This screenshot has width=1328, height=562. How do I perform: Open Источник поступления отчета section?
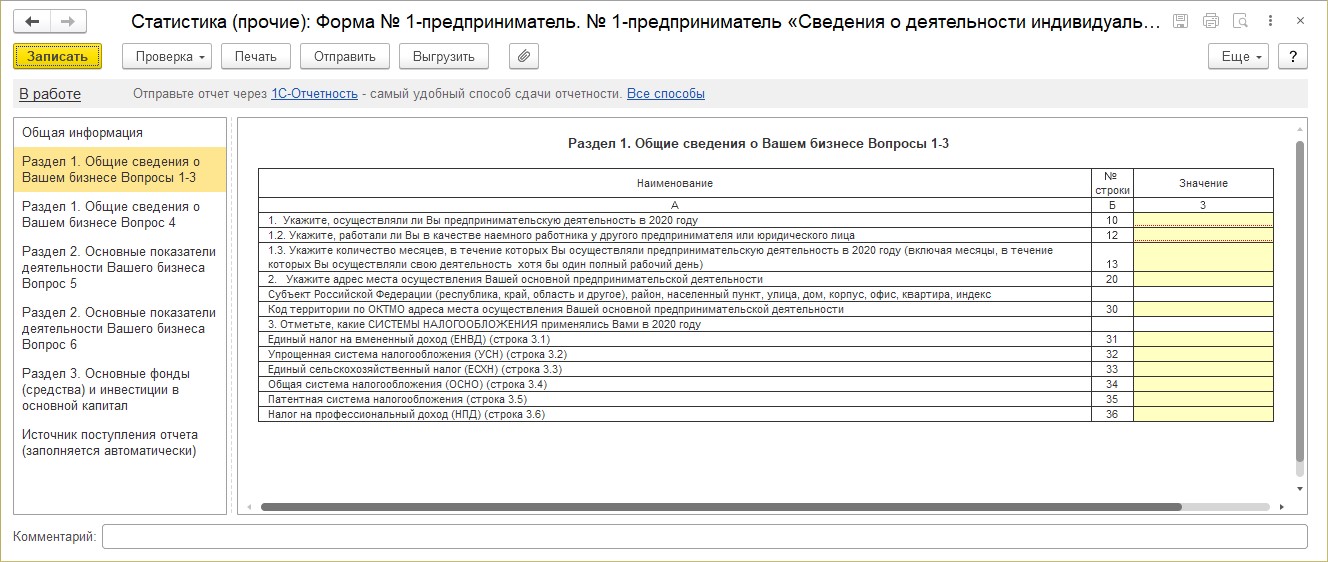120,442
